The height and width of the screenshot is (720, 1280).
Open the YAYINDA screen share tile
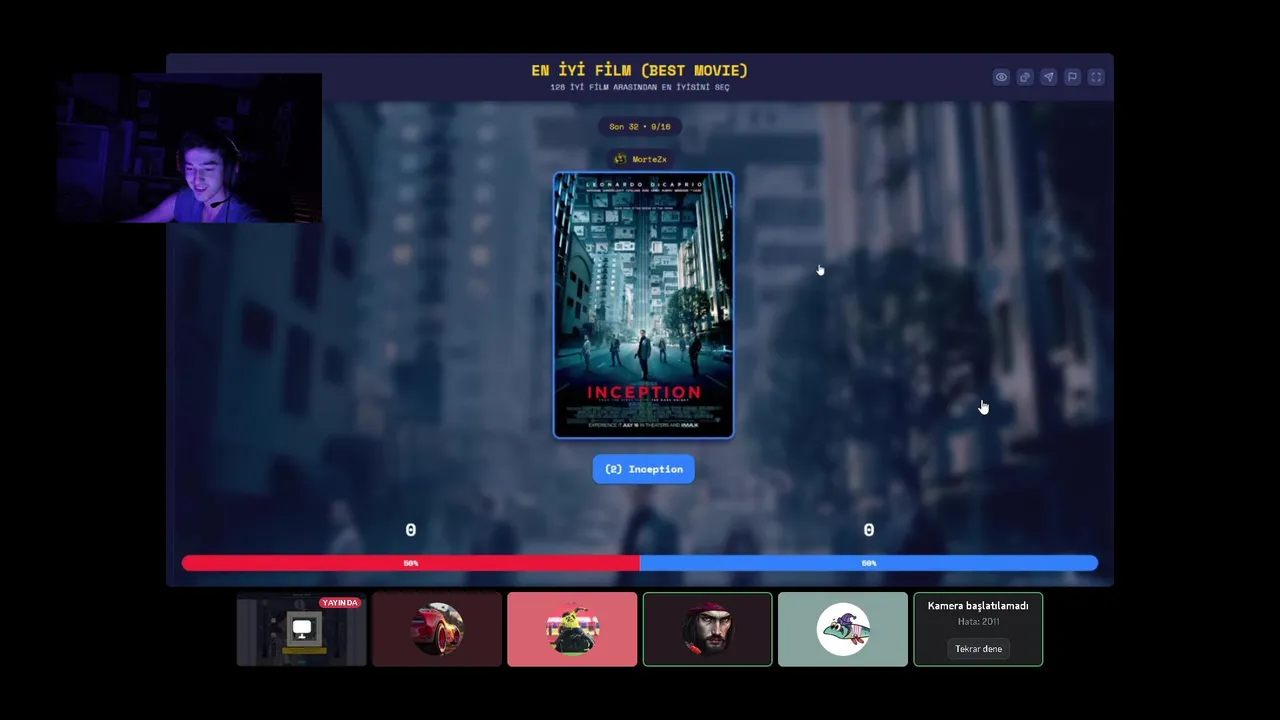point(301,629)
